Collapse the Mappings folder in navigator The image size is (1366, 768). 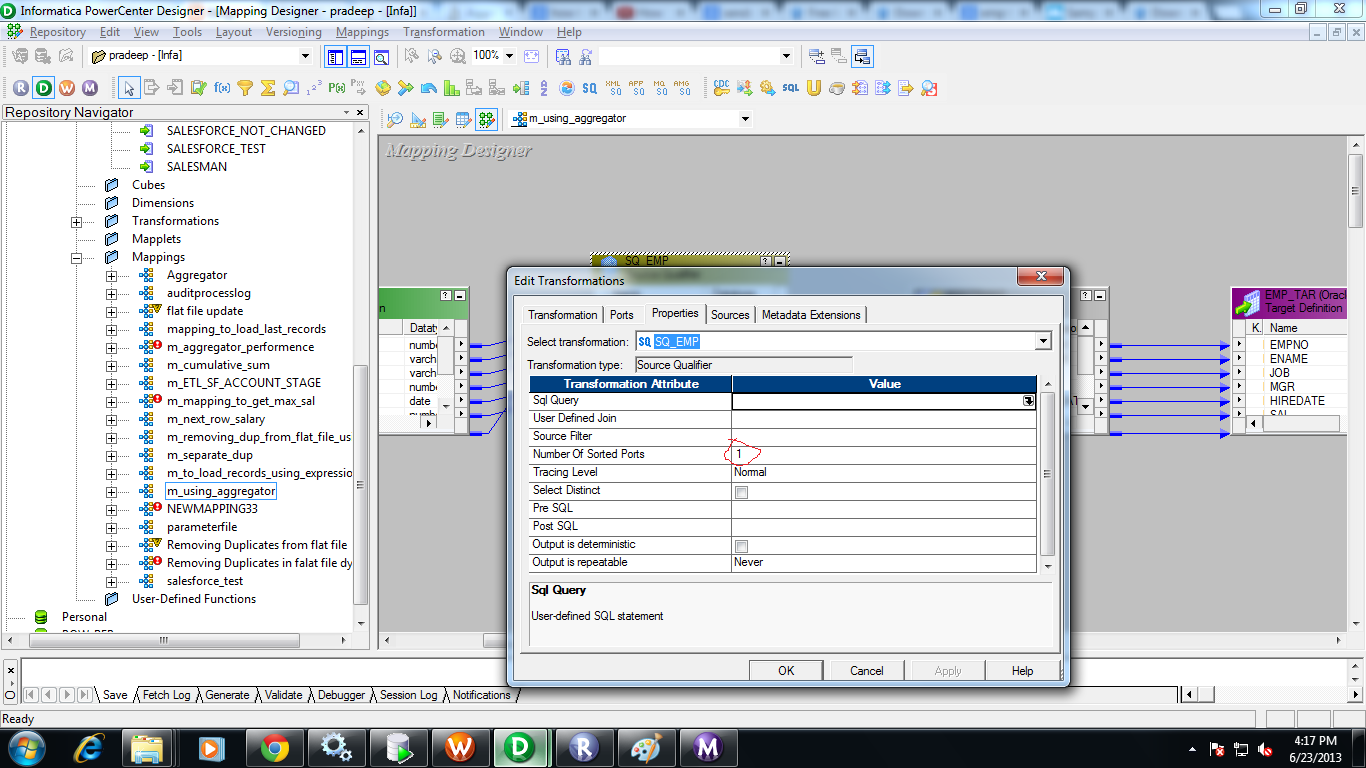(77, 258)
